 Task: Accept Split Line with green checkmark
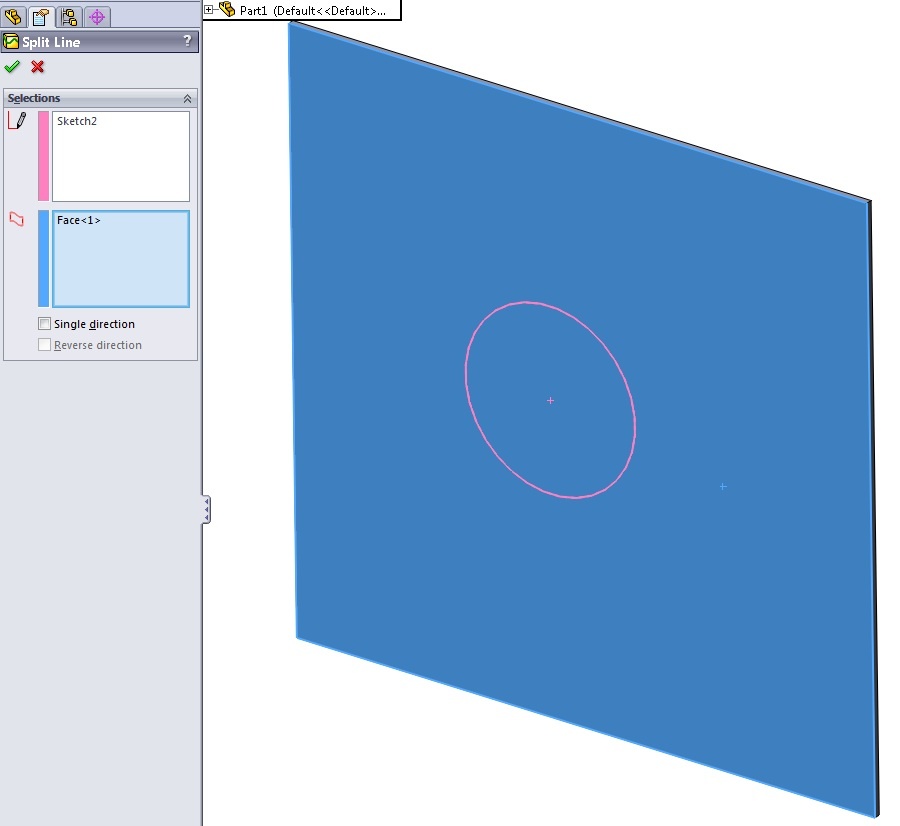click(12, 67)
